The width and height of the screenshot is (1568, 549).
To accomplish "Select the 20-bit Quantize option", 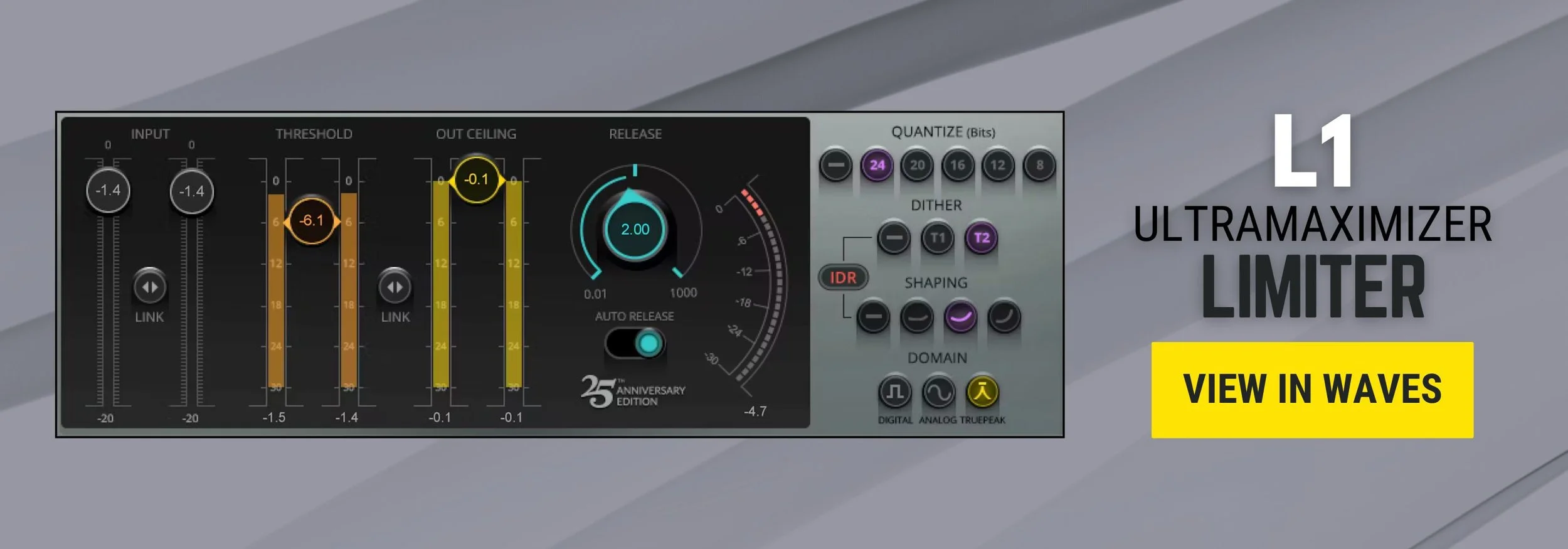I will 917,165.
